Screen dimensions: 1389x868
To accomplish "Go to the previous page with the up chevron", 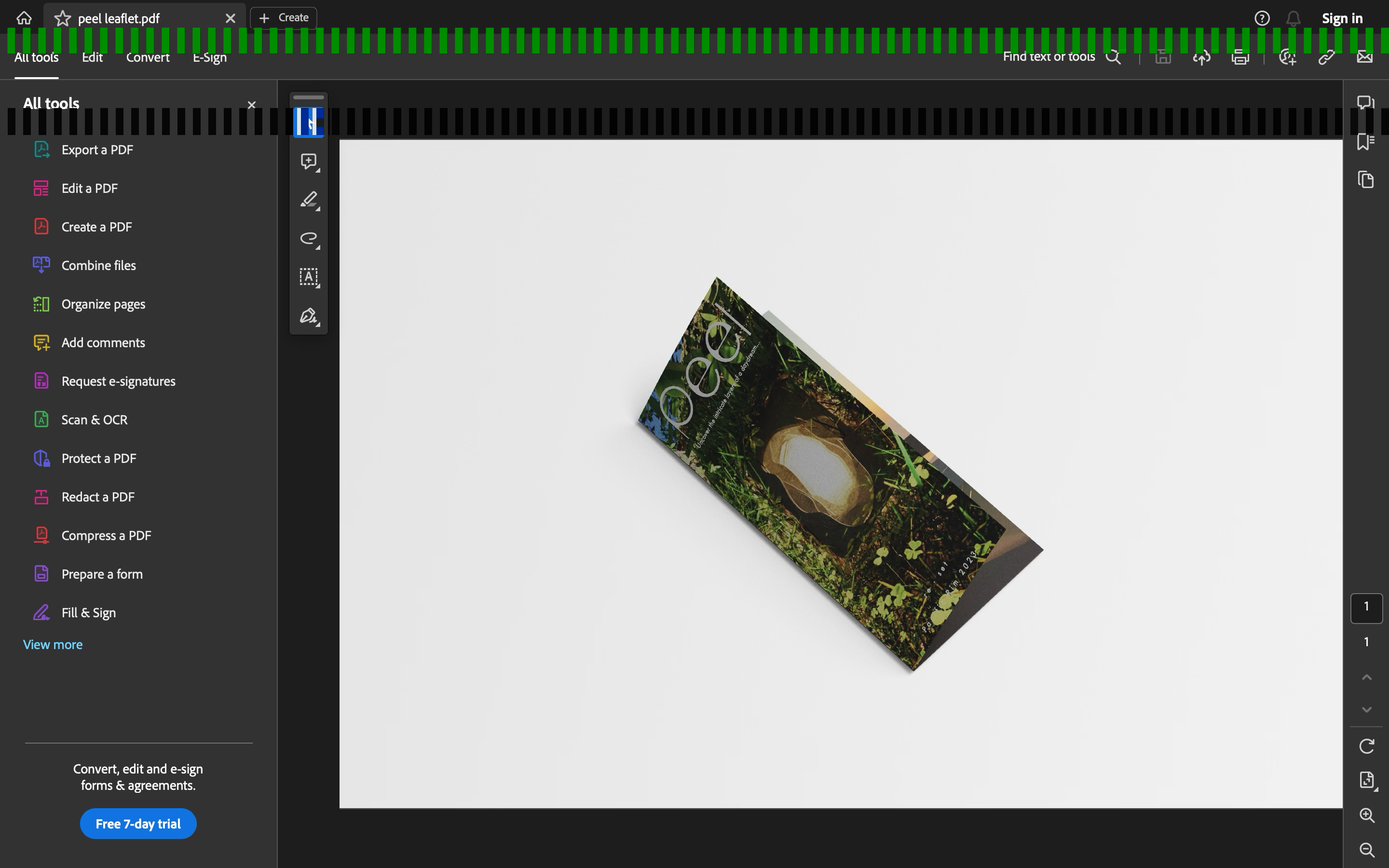I will click(1367, 678).
